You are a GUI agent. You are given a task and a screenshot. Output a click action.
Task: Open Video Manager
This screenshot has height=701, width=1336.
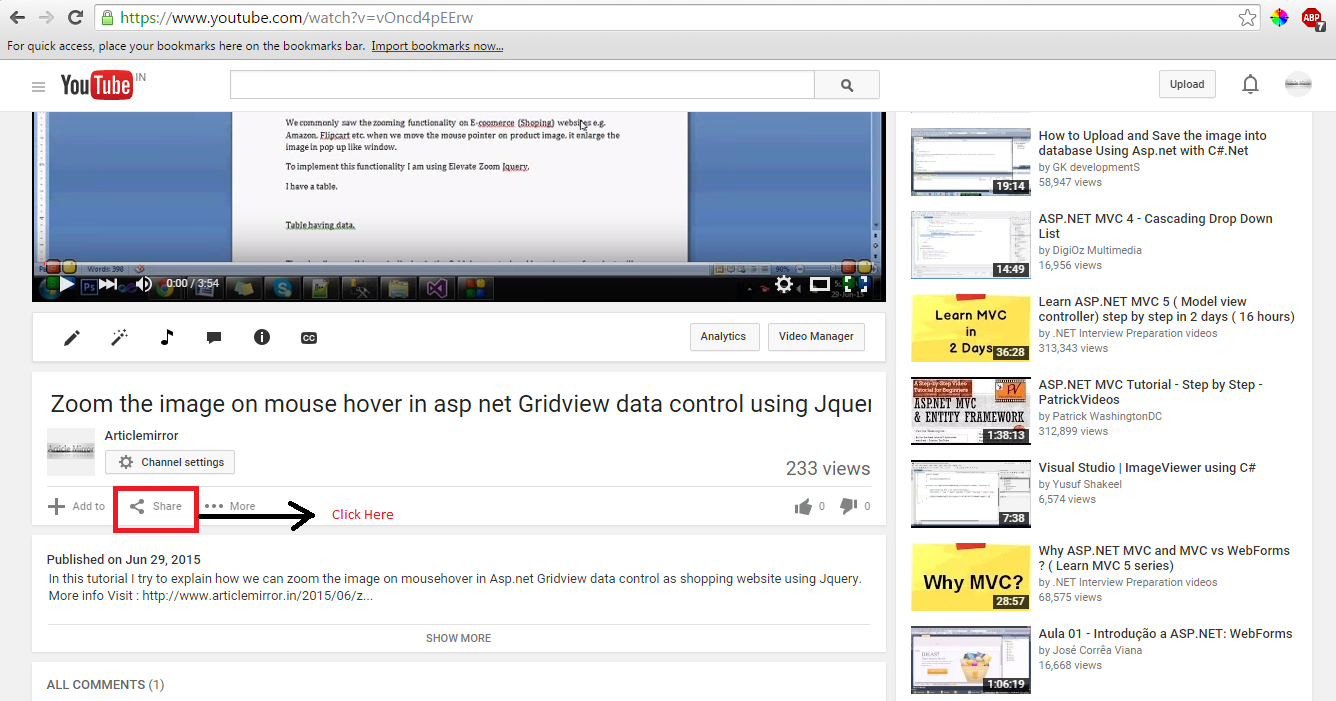816,337
